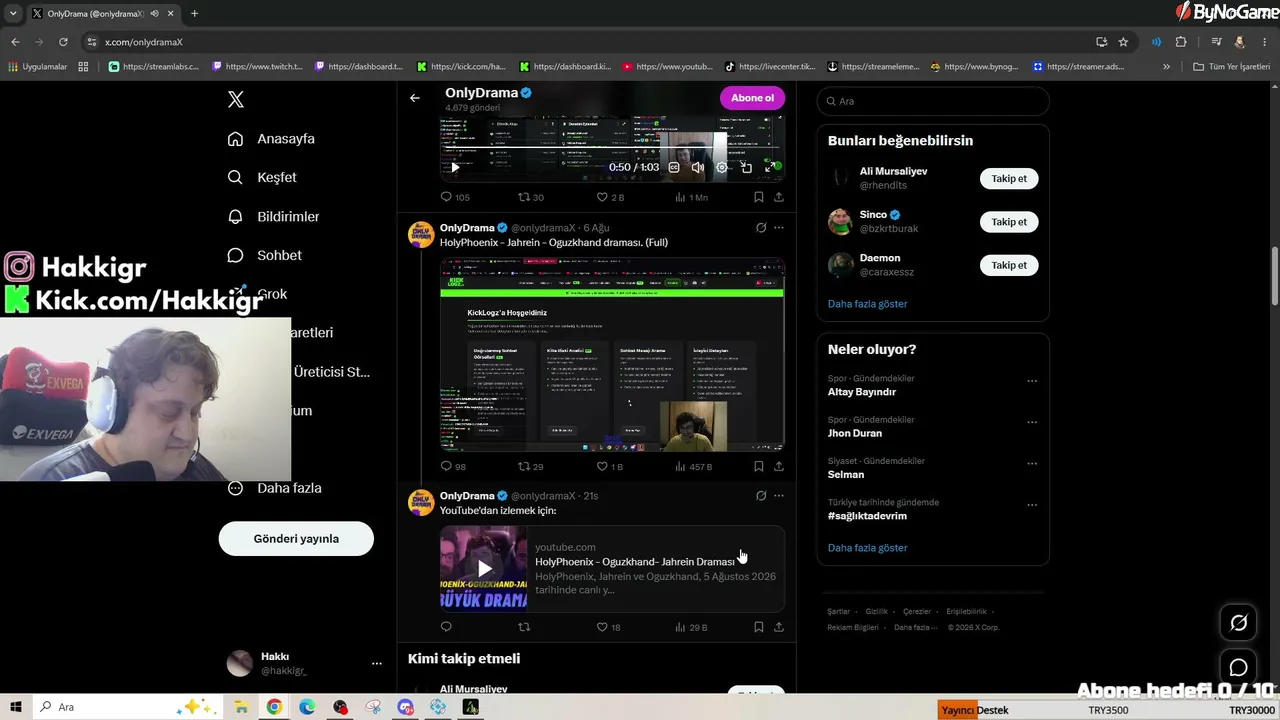This screenshot has height=720, width=1280.
Task: Expand the video to fullscreen
Action: [x=770, y=167]
